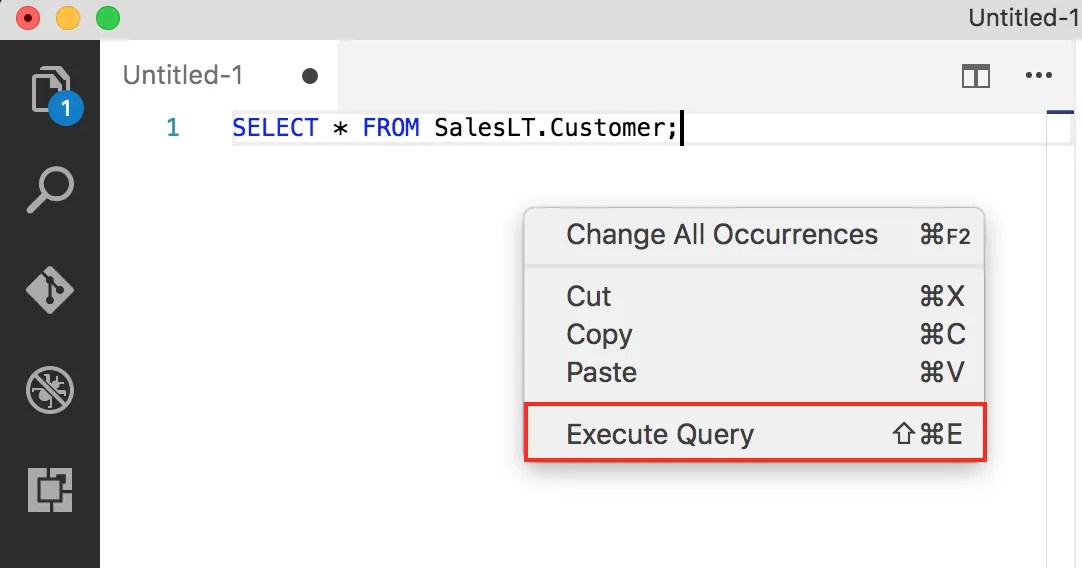Select Paste in the context menu

coord(755,372)
